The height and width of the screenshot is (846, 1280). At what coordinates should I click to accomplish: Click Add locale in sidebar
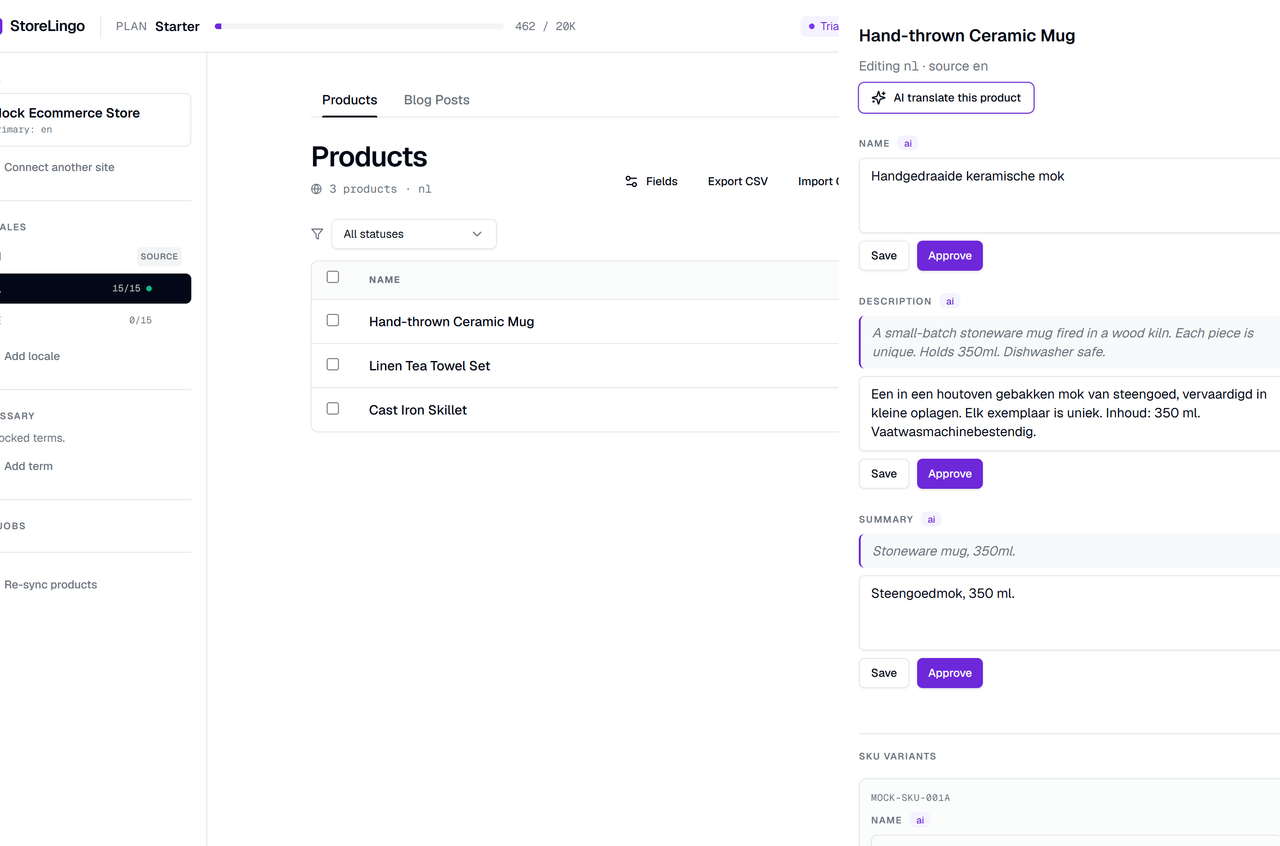pos(32,356)
